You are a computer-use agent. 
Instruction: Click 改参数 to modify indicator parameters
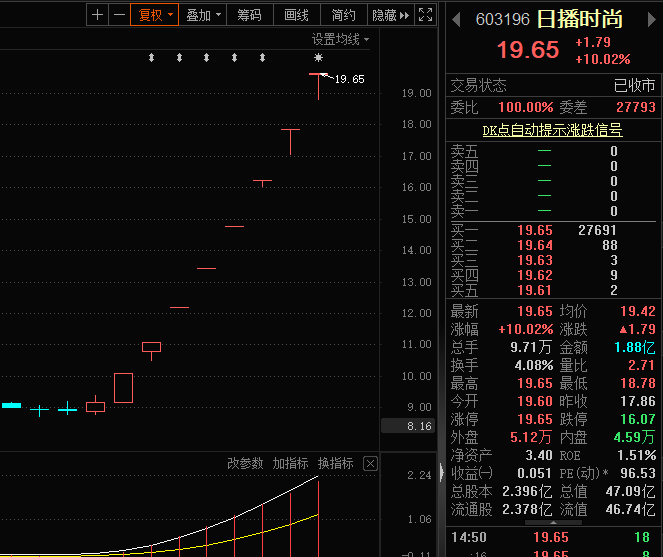point(245,463)
